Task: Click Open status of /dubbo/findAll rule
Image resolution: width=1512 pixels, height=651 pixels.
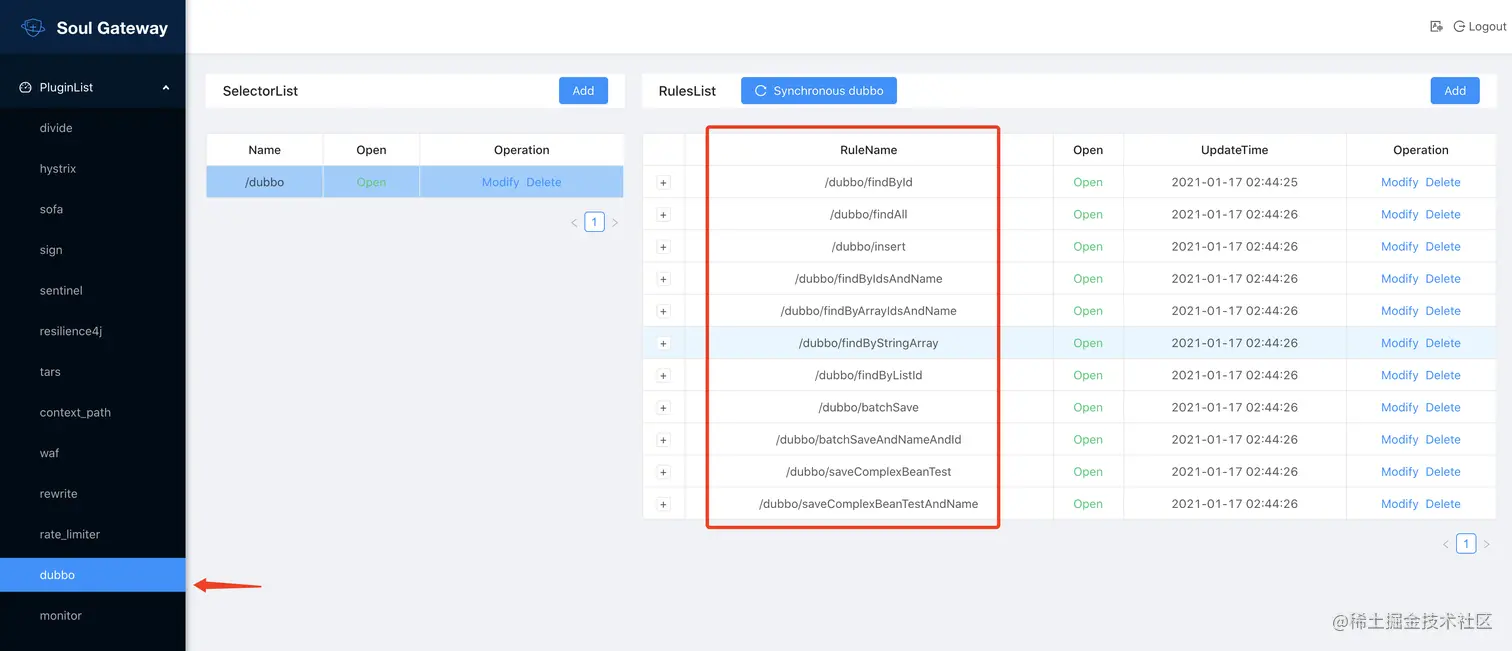Action: [1088, 214]
